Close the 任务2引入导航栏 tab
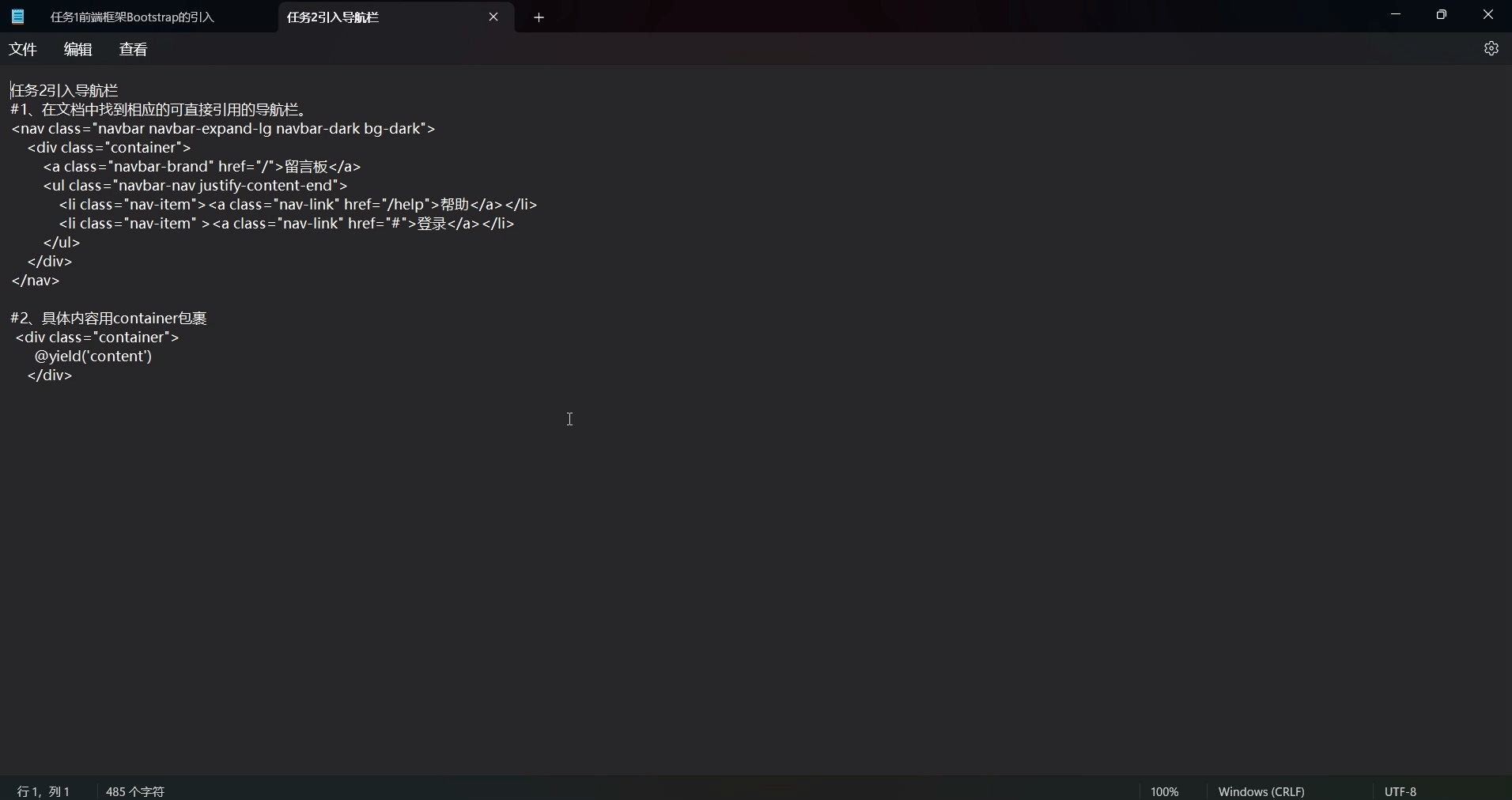The image size is (1512, 800). pos(494,17)
